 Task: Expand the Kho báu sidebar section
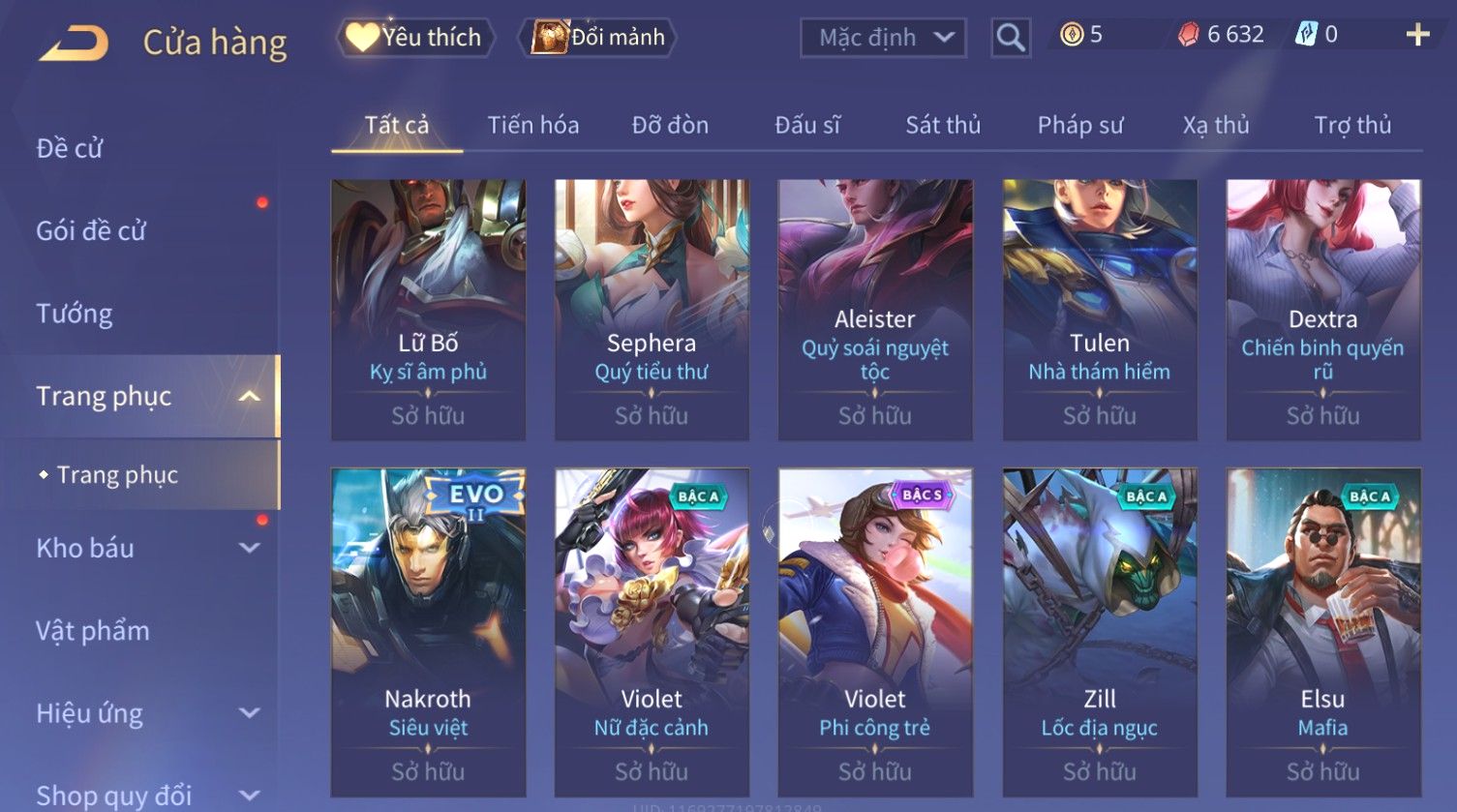pos(249,548)
